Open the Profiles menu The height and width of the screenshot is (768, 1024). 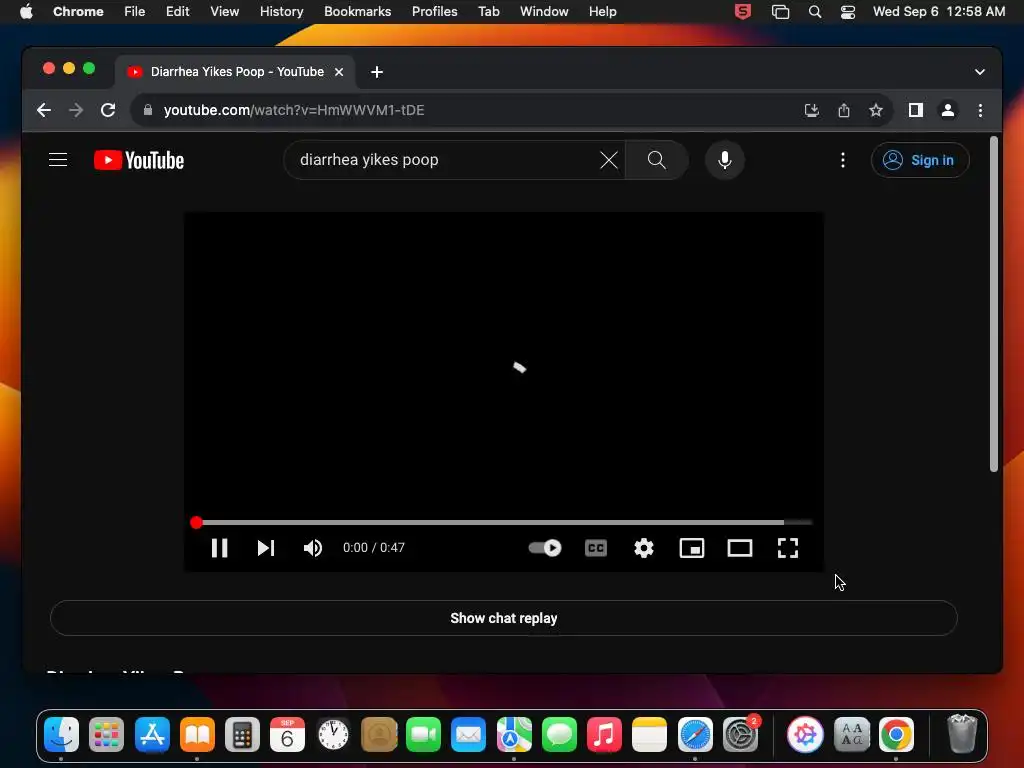point(434,12)
